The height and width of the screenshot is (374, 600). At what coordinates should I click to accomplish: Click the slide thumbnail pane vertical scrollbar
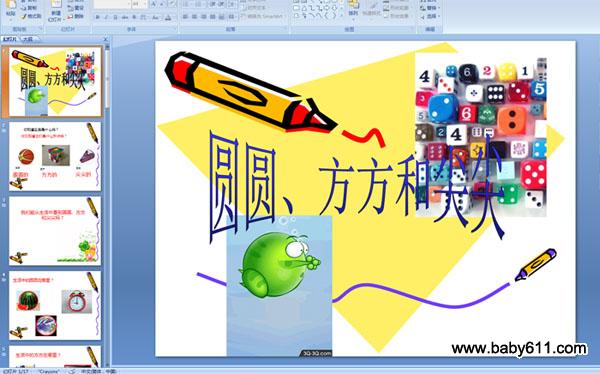pyautogui.click(x=108, y=203)
